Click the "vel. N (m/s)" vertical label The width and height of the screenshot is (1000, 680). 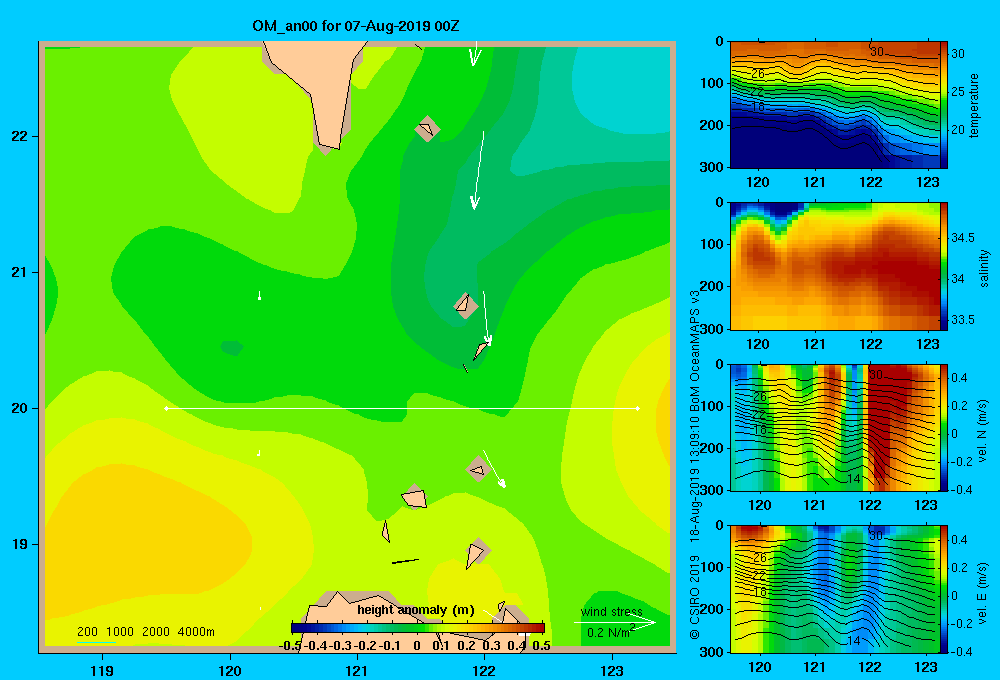(x=983, y=431)
